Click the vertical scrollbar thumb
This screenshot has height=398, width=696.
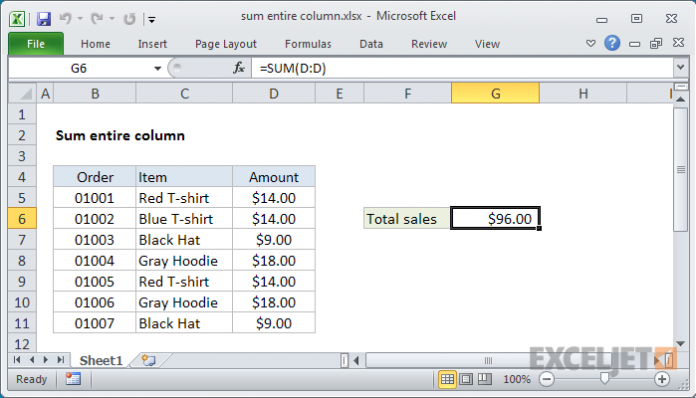click(x=680, y=169)
